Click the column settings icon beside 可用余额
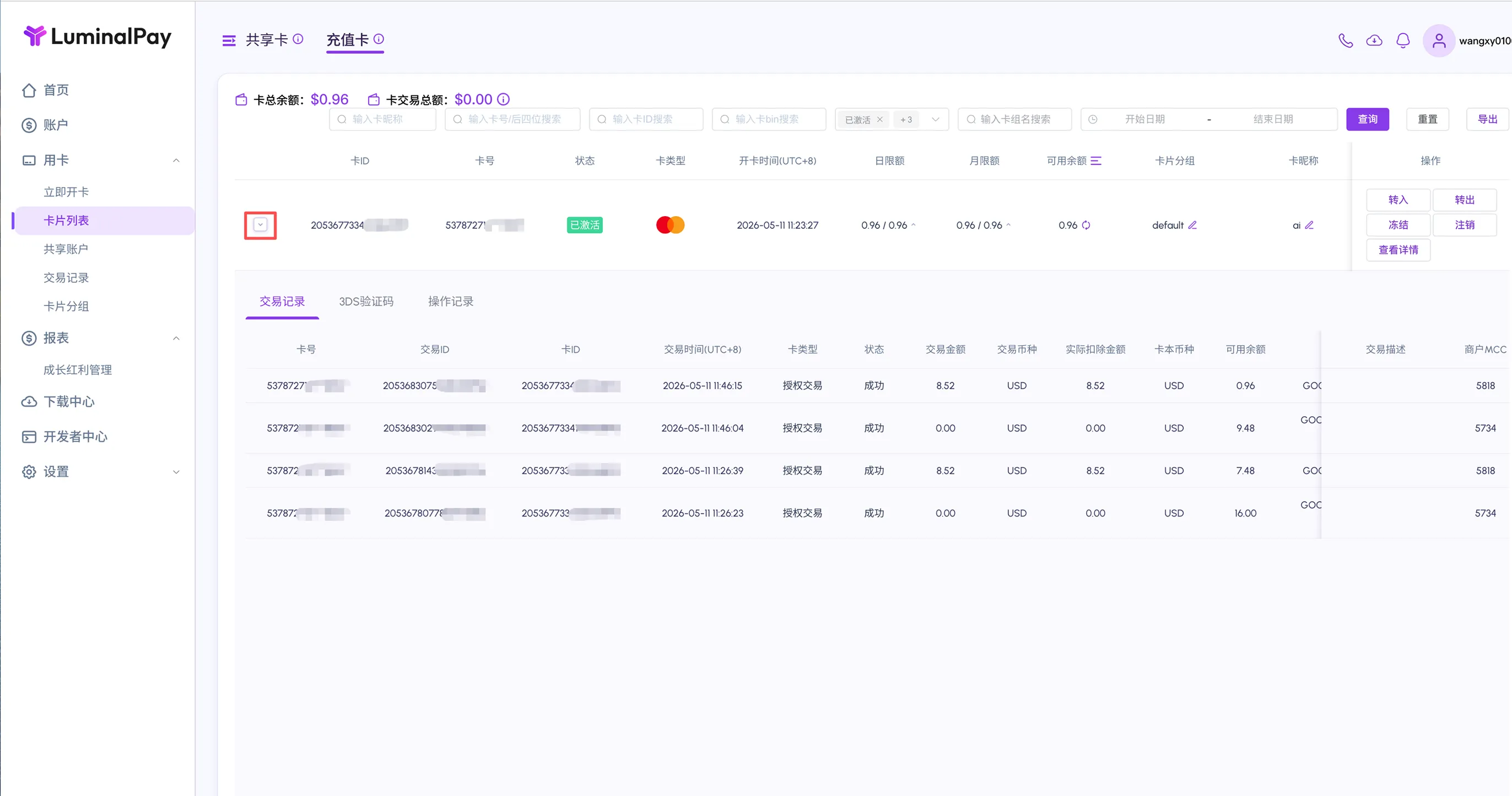 (1096, 161)
